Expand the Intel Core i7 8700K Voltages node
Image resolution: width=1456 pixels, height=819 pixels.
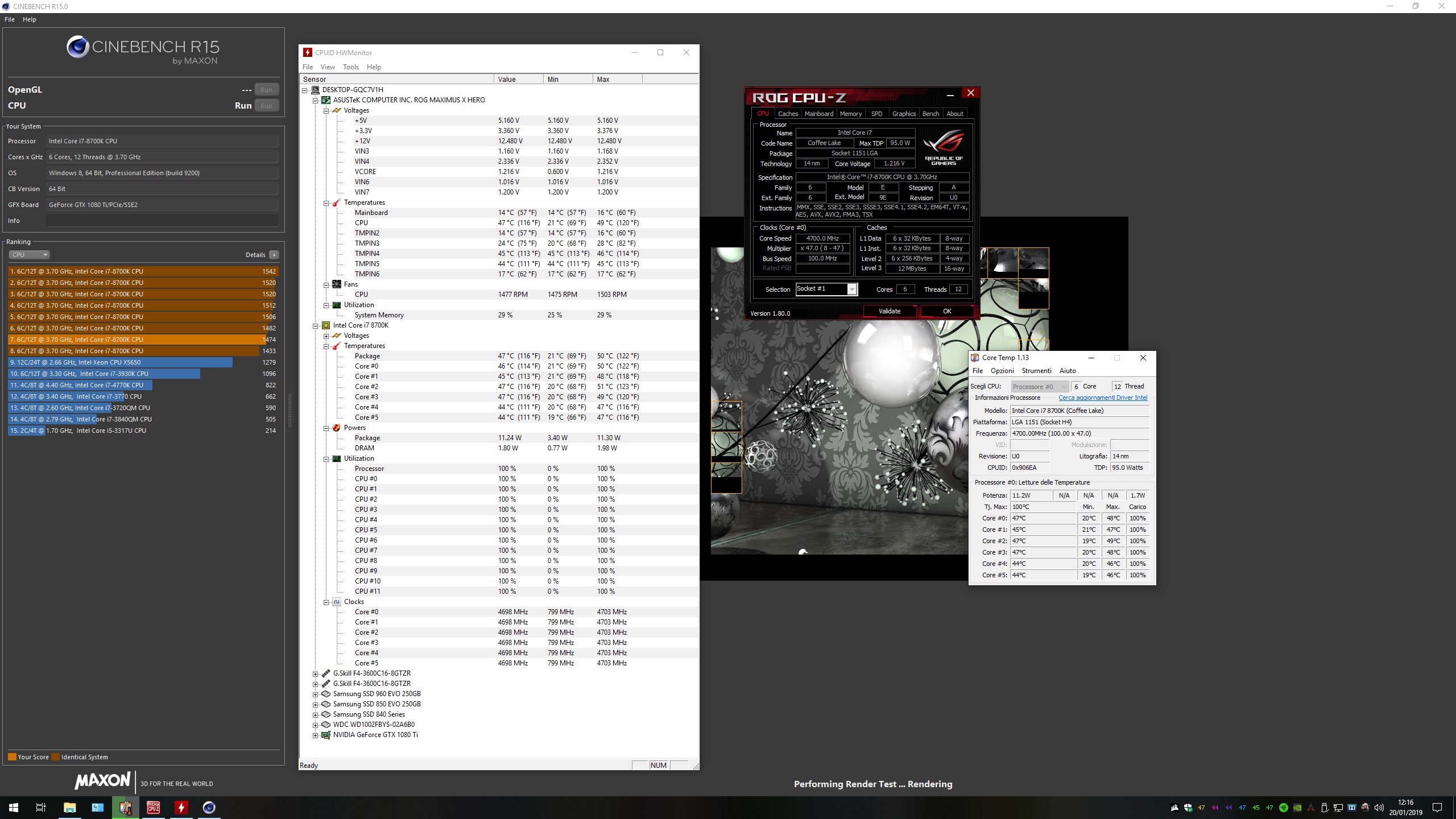tap(326, 336)
